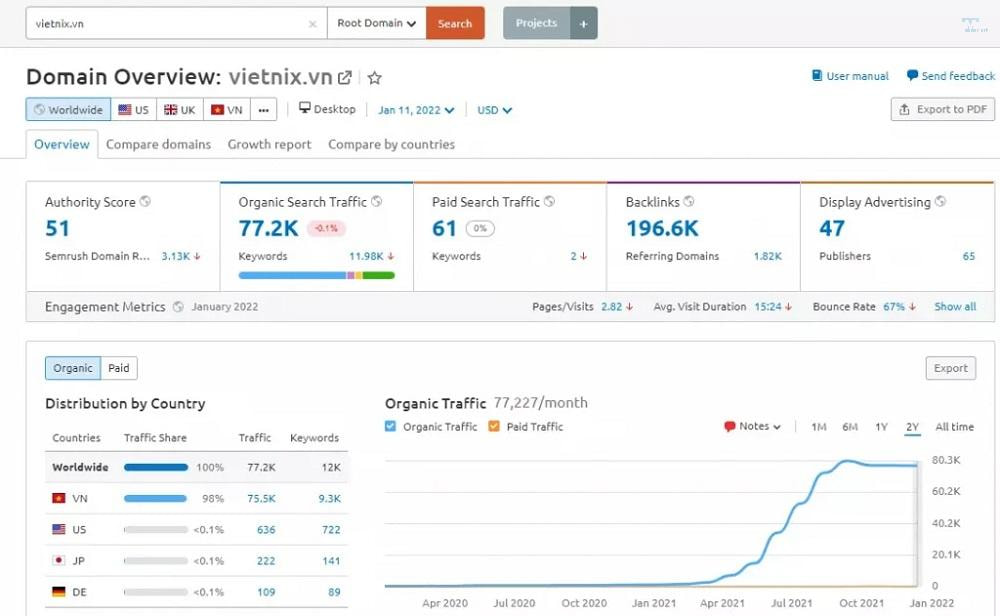This screenshot has height=616, width=1000.
Task: Select All time range
Action: coord(954,427)
